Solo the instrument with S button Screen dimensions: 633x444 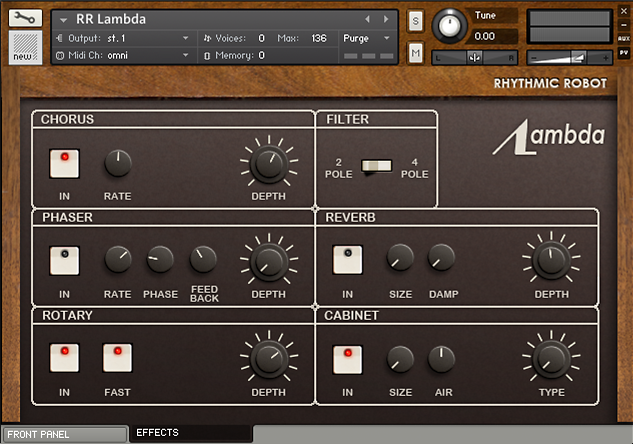tap(415, 21)
